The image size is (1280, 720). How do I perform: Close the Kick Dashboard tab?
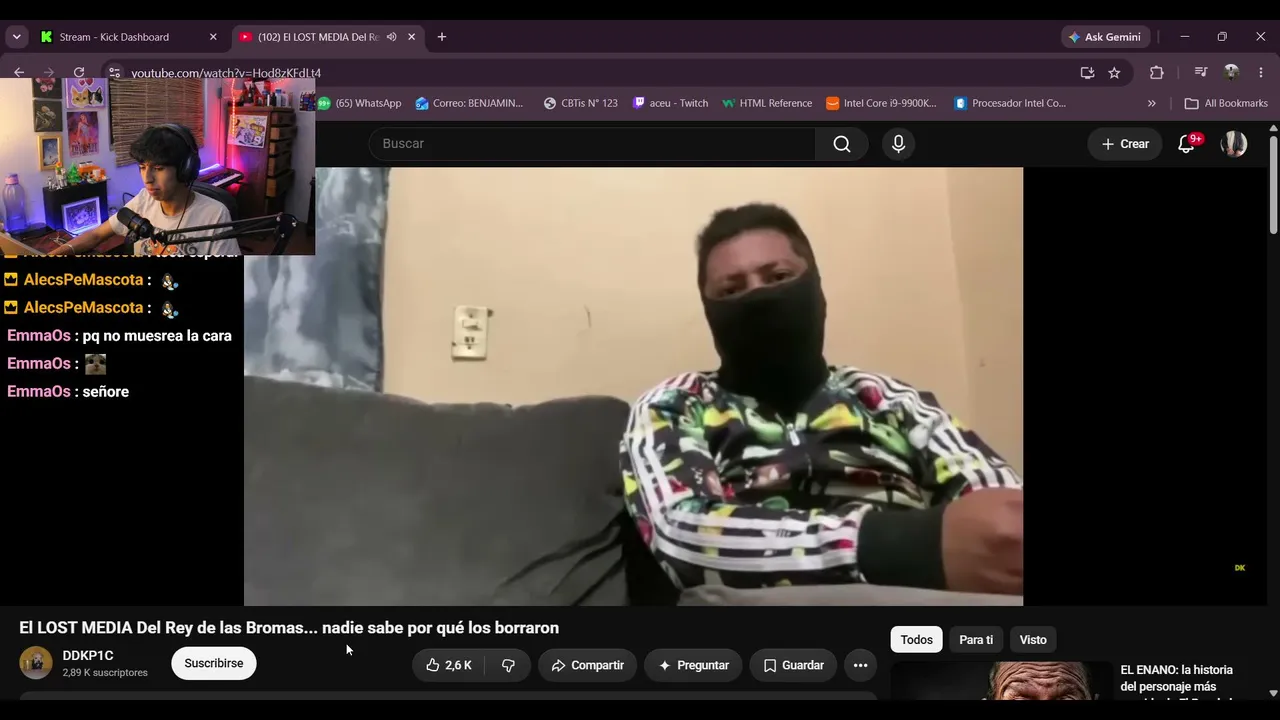point(213,37)
